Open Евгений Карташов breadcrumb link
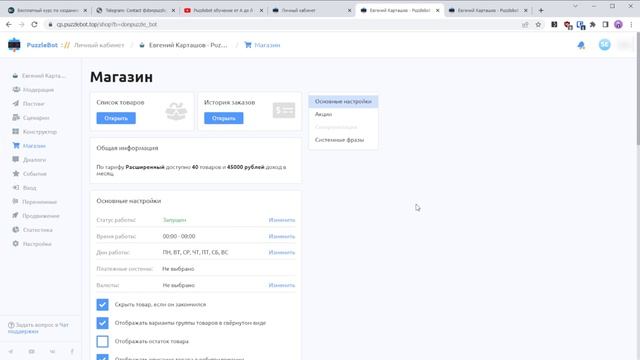 pyautogui.click(x=183, y=45)
